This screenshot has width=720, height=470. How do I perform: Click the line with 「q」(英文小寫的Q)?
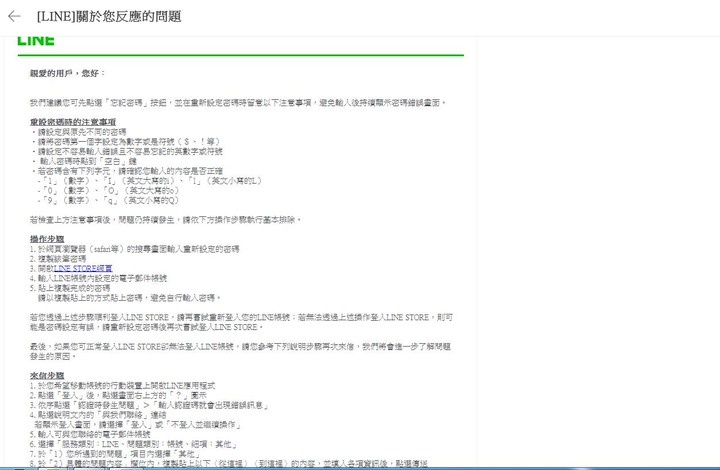point(108,201)
